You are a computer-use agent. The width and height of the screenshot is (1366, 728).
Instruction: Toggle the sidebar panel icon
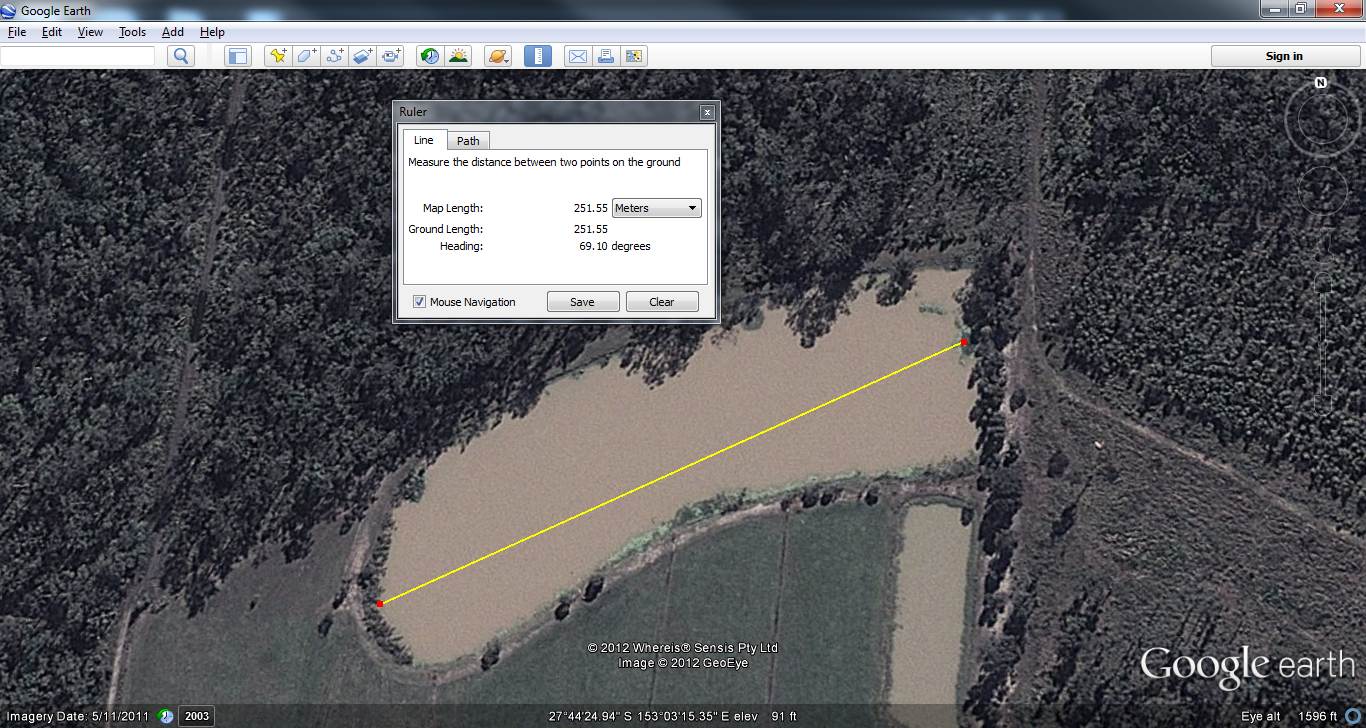pos(237,56)
